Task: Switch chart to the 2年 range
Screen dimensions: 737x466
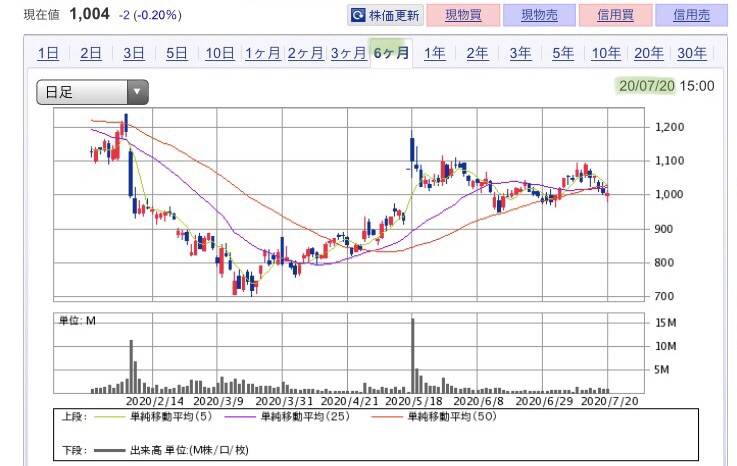Action: [x=477, y=53]
